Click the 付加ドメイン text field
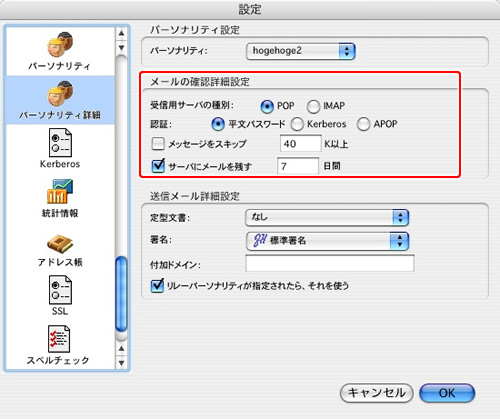Image resolution: width=500 pixels, height=419 pixels. (x=330, y=264)
